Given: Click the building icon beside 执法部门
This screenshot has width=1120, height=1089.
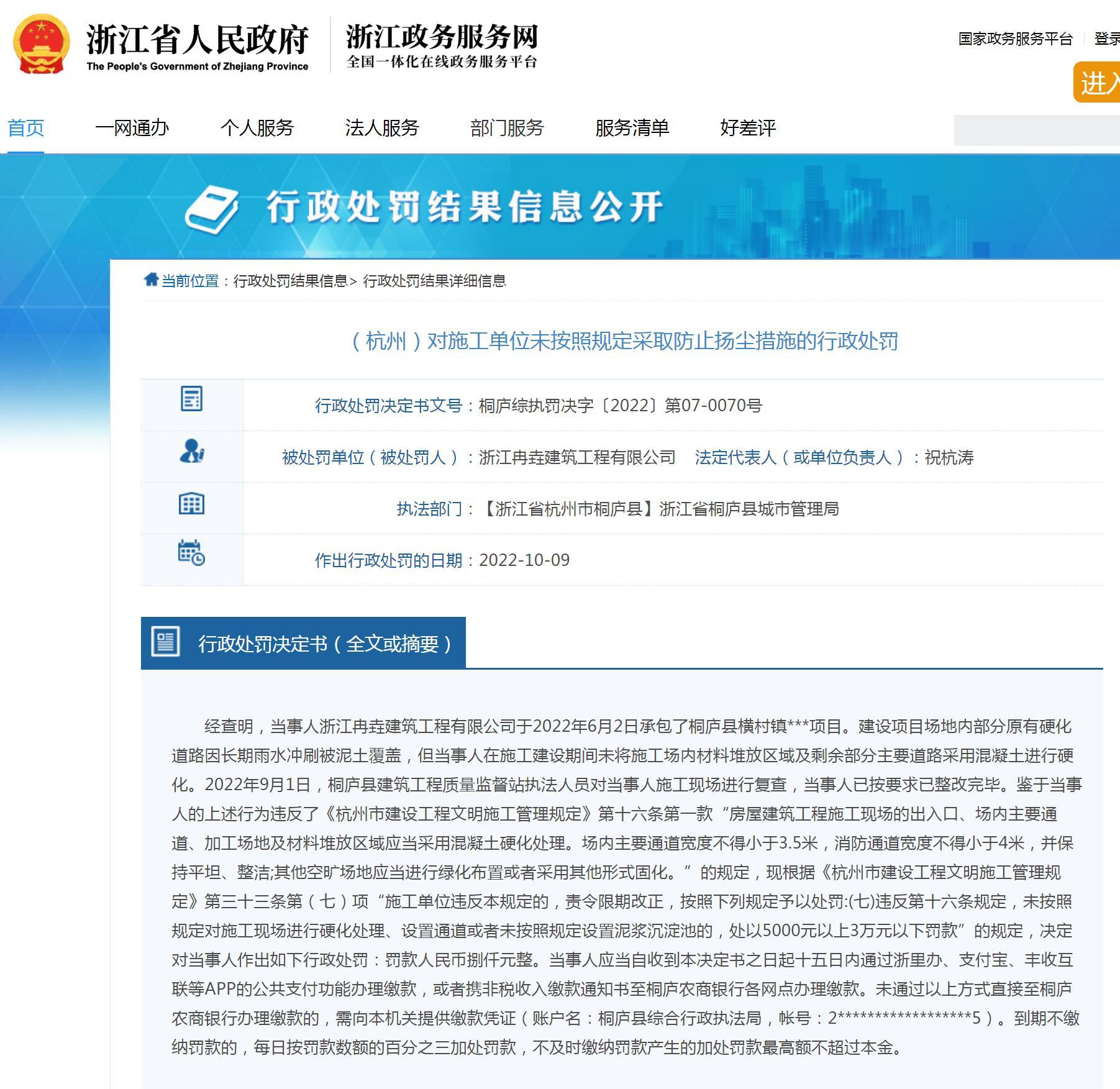Looking at the screenshot, I should [x=191, y=503].
